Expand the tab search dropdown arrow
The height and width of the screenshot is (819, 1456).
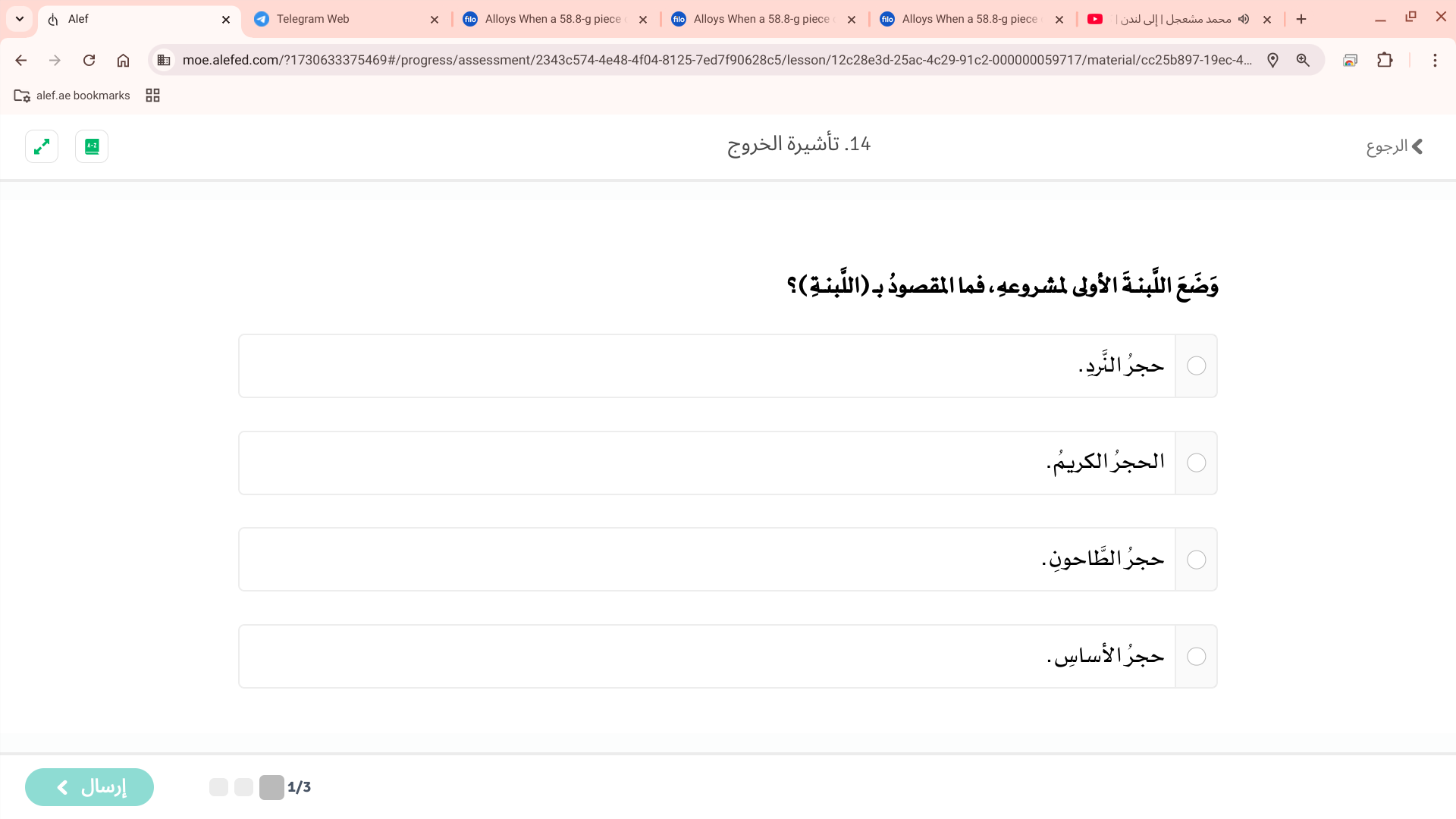click(x=20, y=19)
